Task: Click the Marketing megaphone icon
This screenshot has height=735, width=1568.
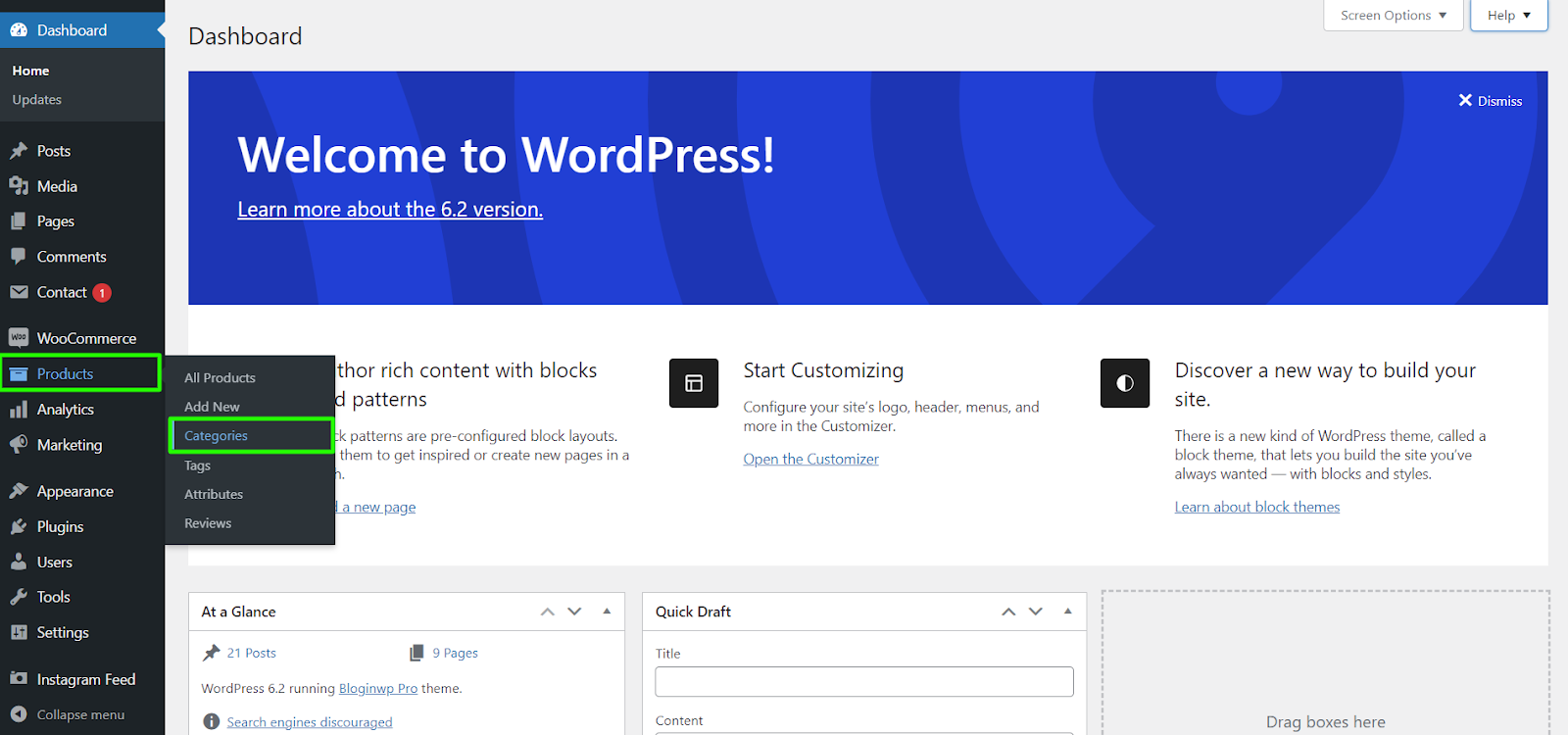Action: coord(19,445)
